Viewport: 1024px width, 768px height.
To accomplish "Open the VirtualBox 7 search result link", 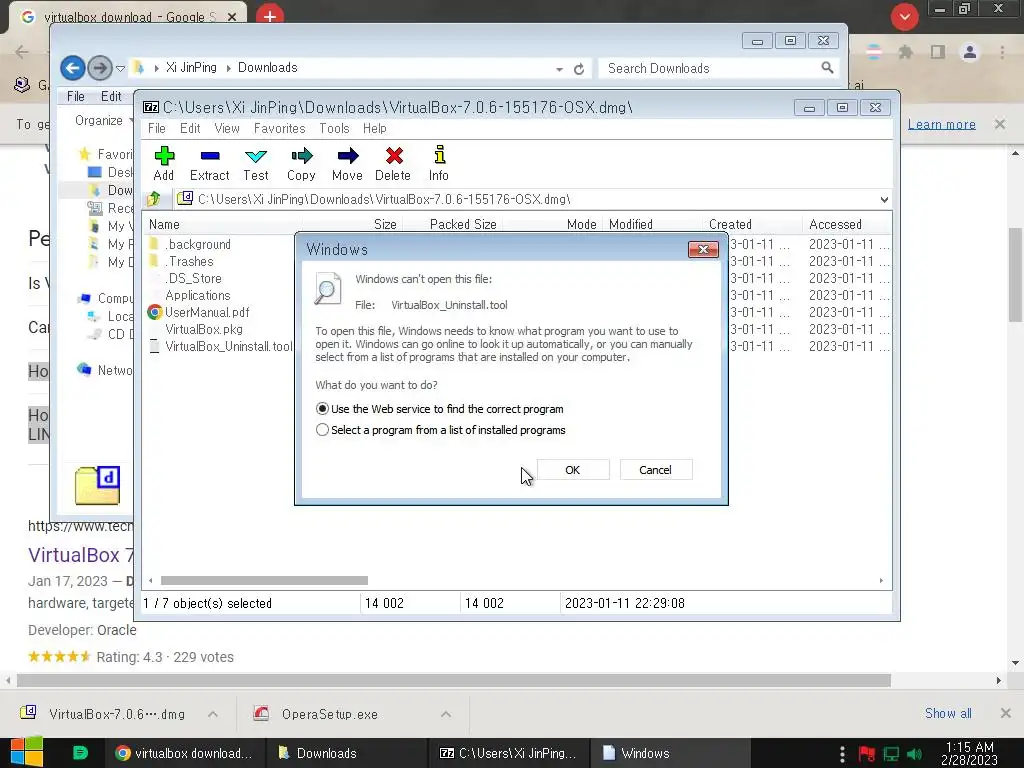I will [80, 555].
